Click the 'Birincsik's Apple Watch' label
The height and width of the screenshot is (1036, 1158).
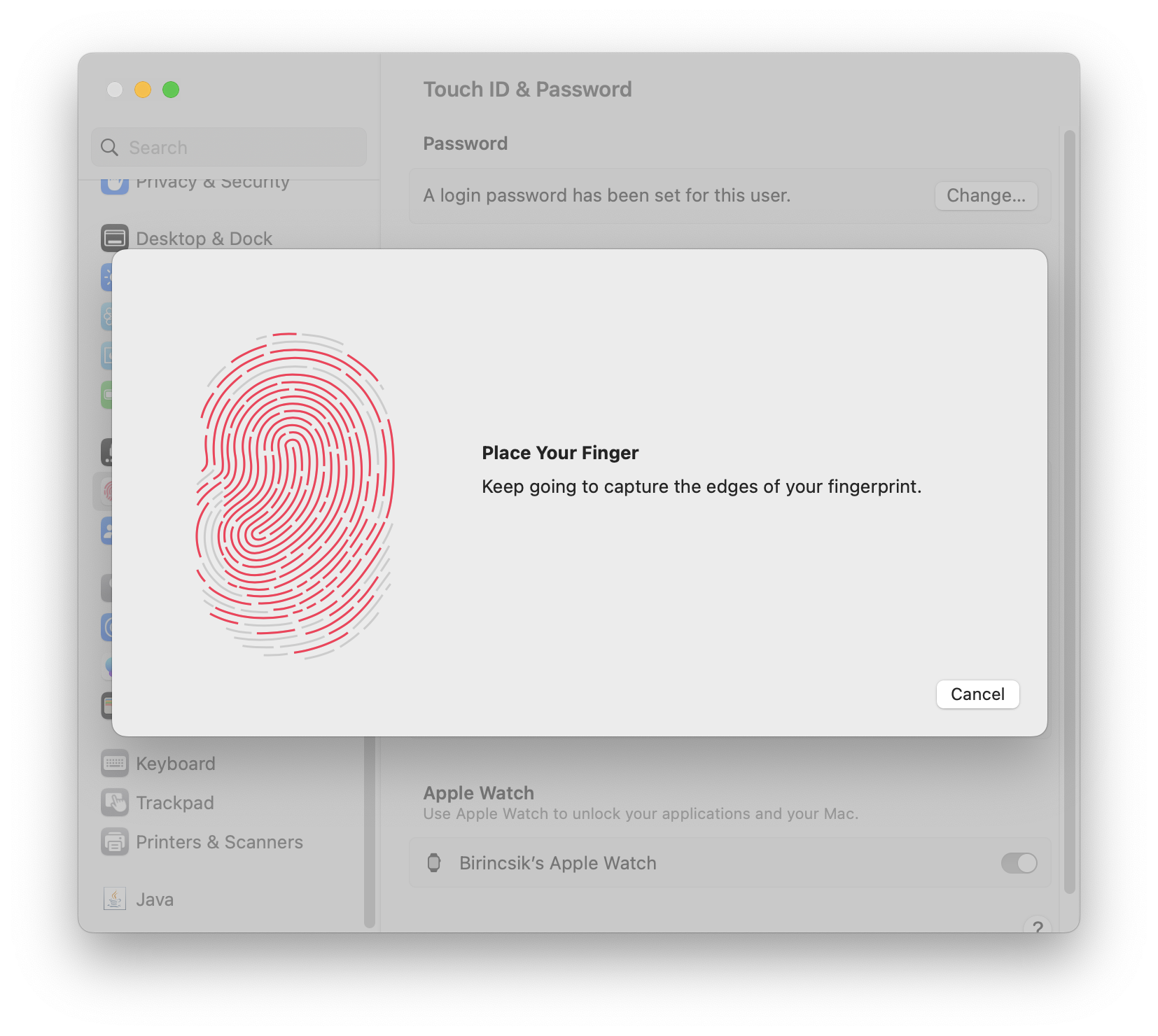click(x=558, y=863)
